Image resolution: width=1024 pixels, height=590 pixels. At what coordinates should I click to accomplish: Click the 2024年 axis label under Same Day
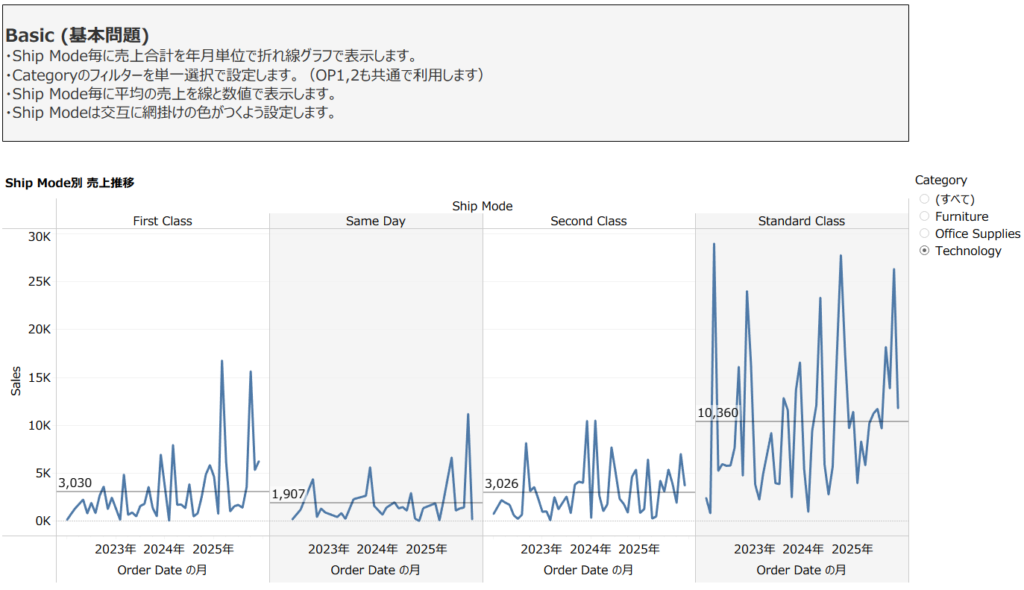point(377,549)
